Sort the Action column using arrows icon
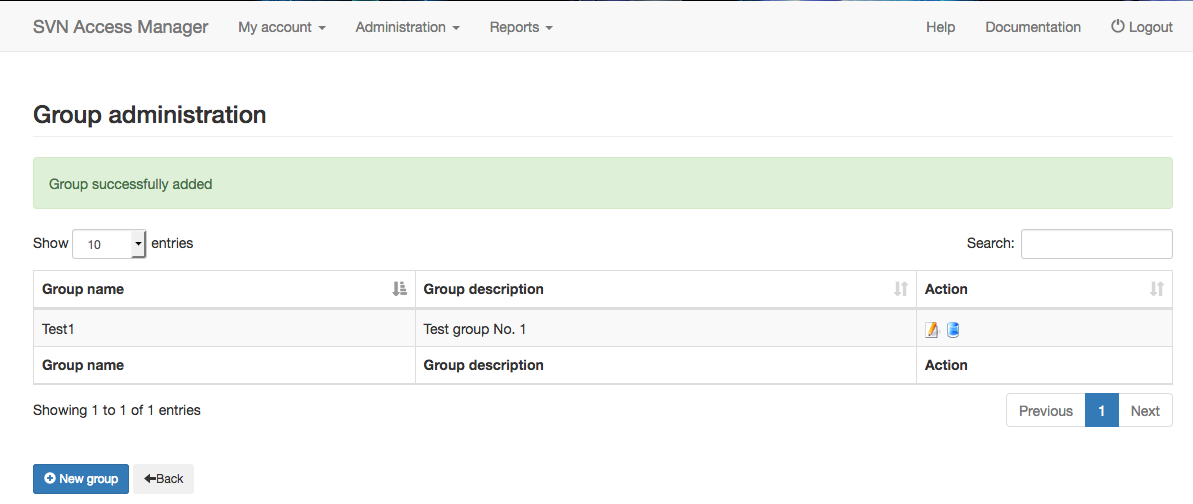The height and width of the screenshot is (504, 1193). tap(1156, 289)
